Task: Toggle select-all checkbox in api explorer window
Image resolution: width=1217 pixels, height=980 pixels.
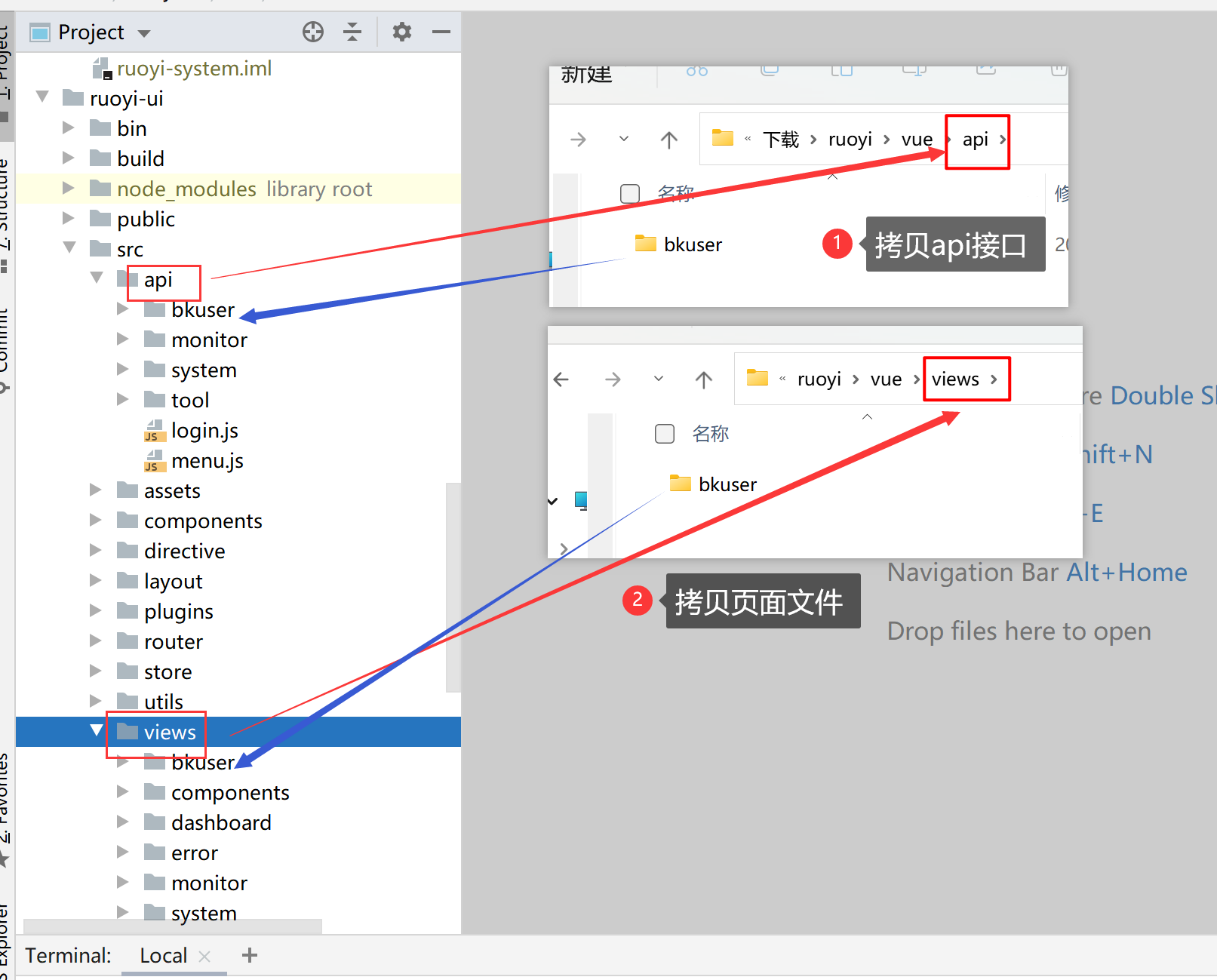Action: pyautogui.click(x=630, y=194)
